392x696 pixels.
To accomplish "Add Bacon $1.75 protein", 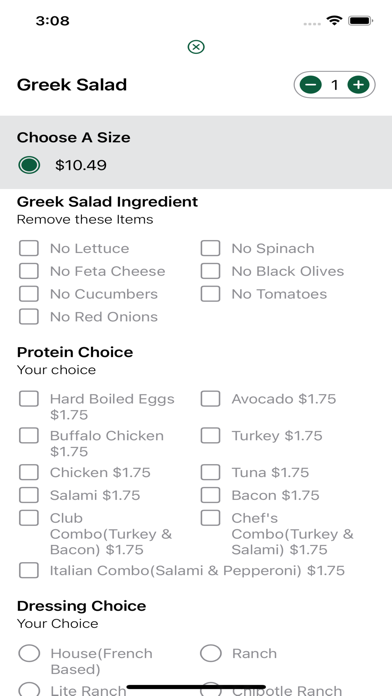I will coord(210,495).
